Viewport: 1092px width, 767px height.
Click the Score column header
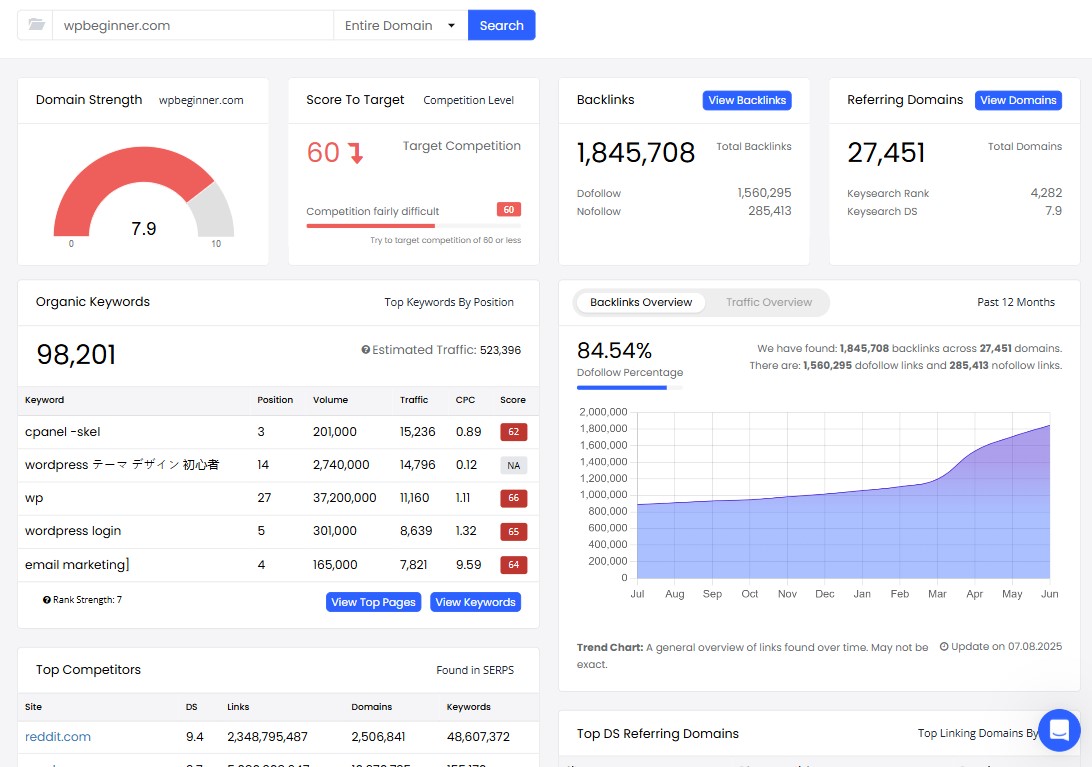pyautogui.click(x=513, y=400)
